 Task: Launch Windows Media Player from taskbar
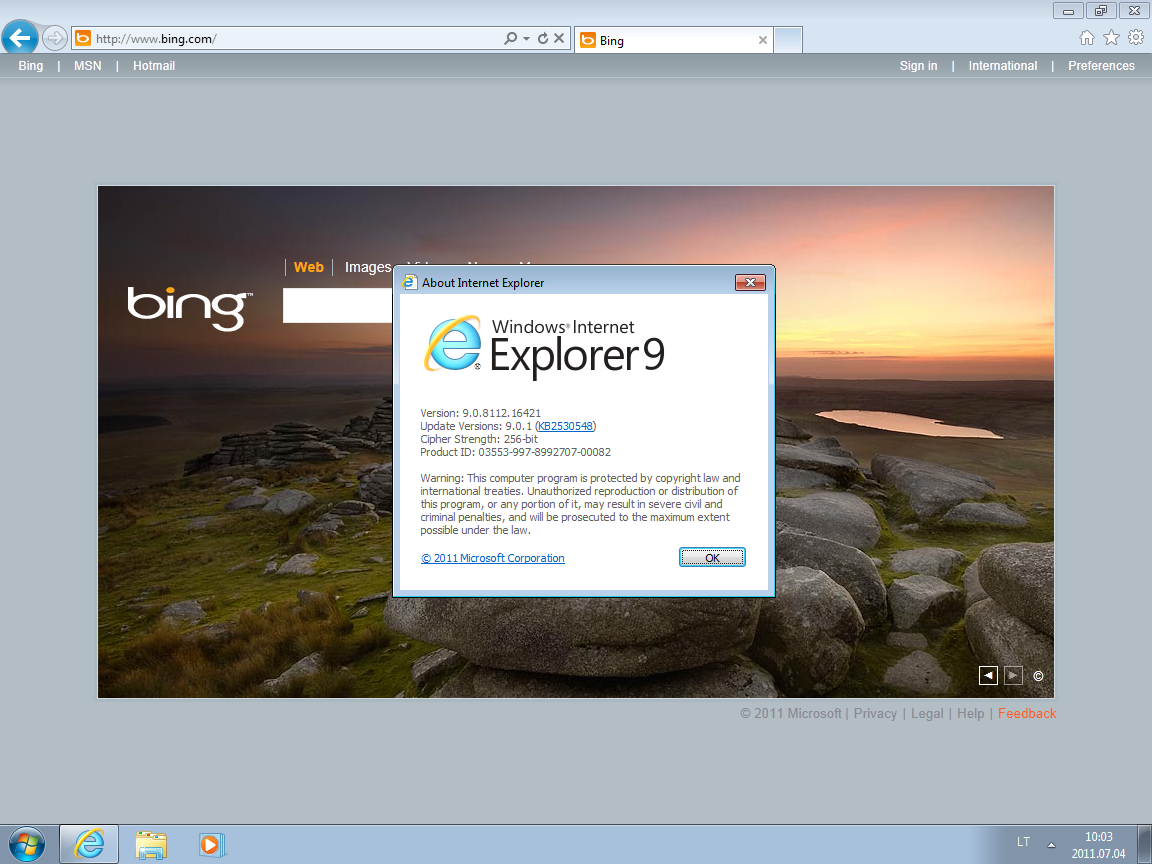point(211,844)
